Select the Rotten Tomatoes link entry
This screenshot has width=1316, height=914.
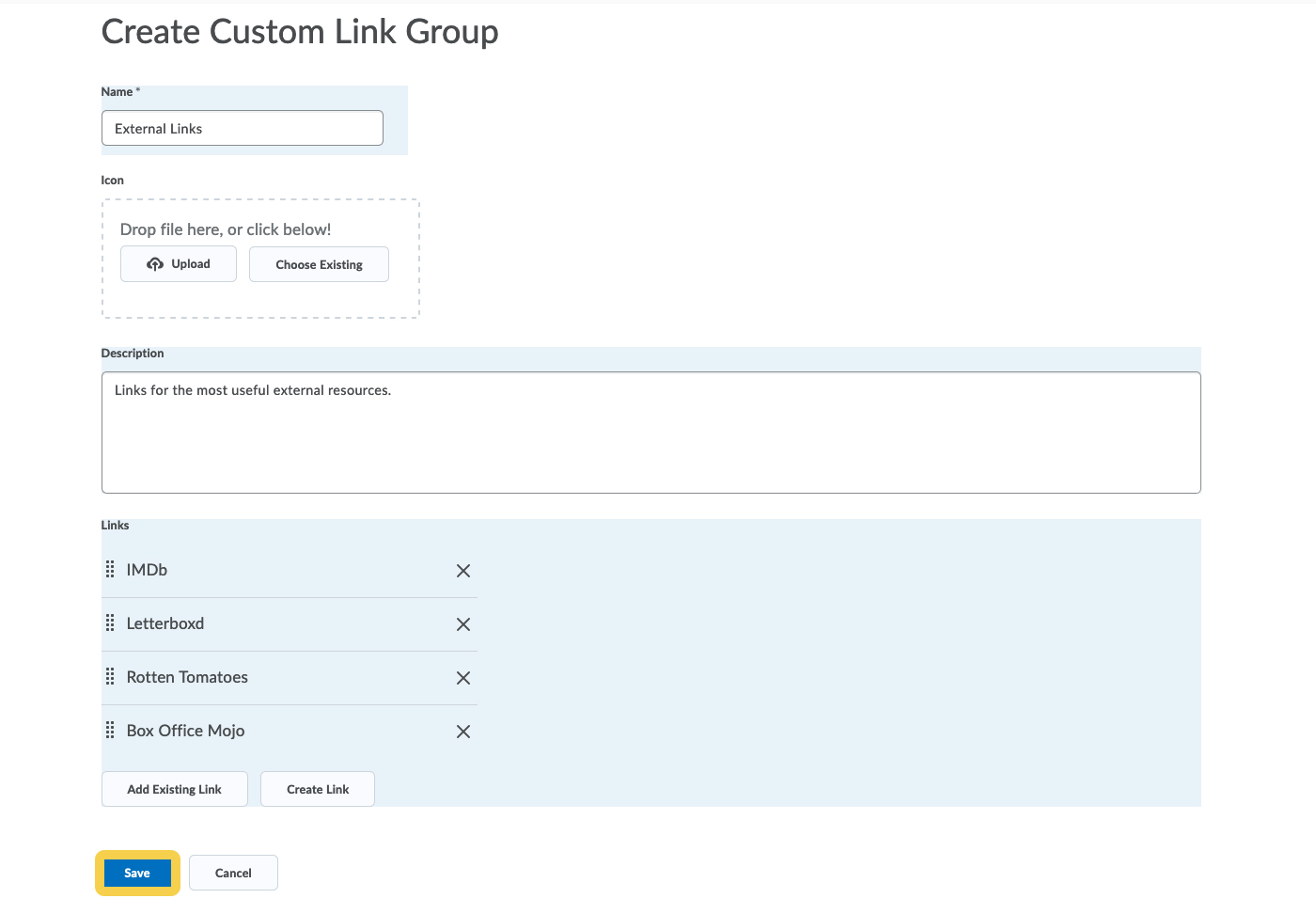pos(187,677)
